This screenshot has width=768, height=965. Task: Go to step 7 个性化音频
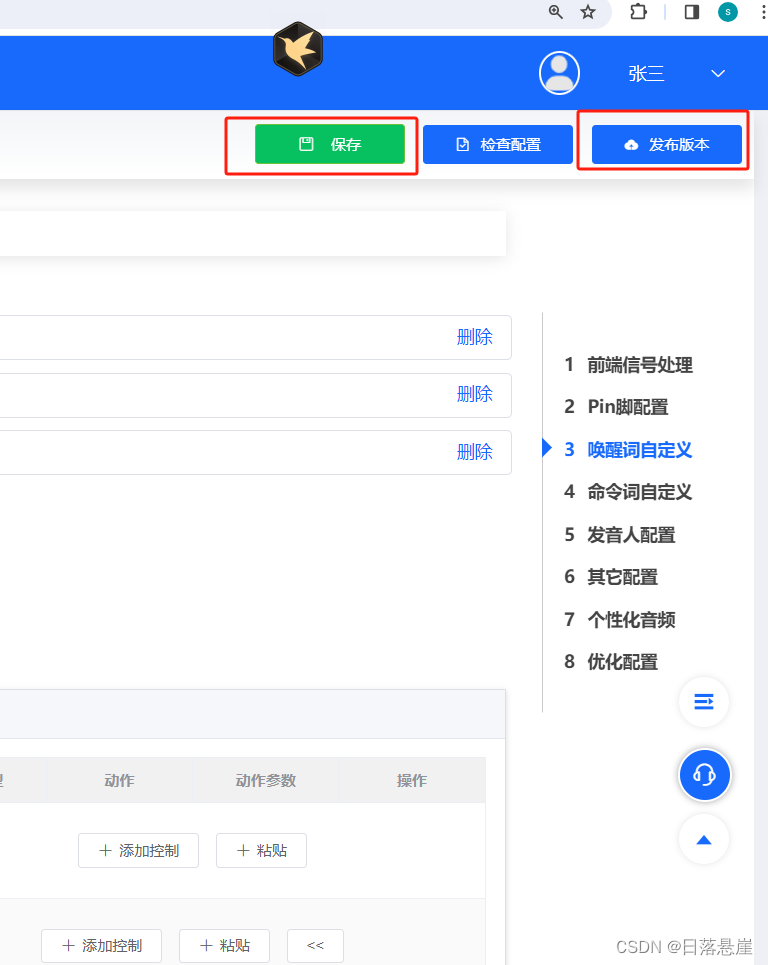pos(620,619)
